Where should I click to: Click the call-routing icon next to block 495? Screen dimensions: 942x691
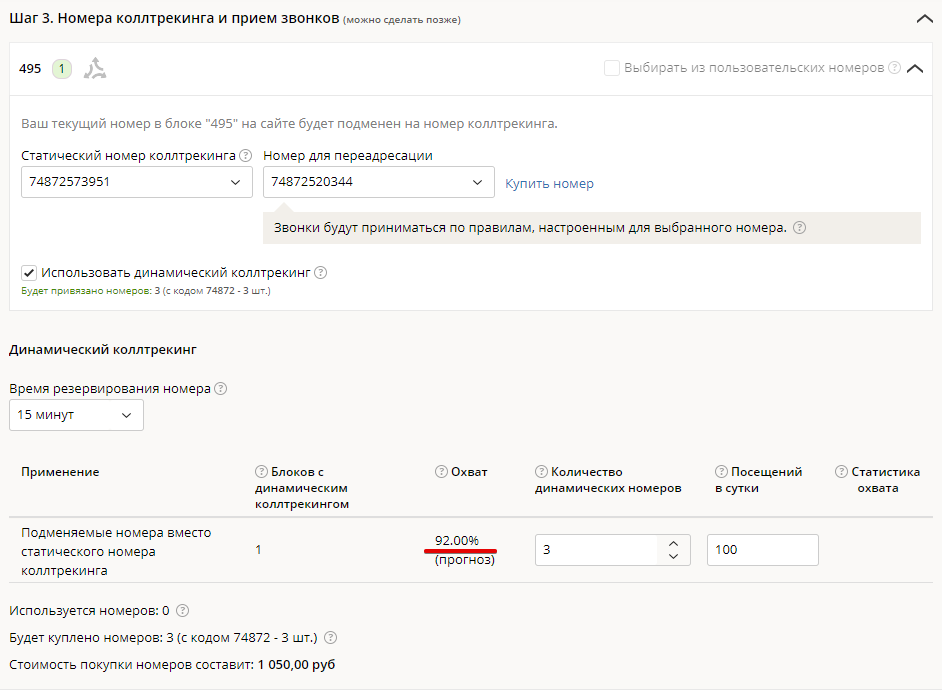pyautogui.click(x=95, y=69)
